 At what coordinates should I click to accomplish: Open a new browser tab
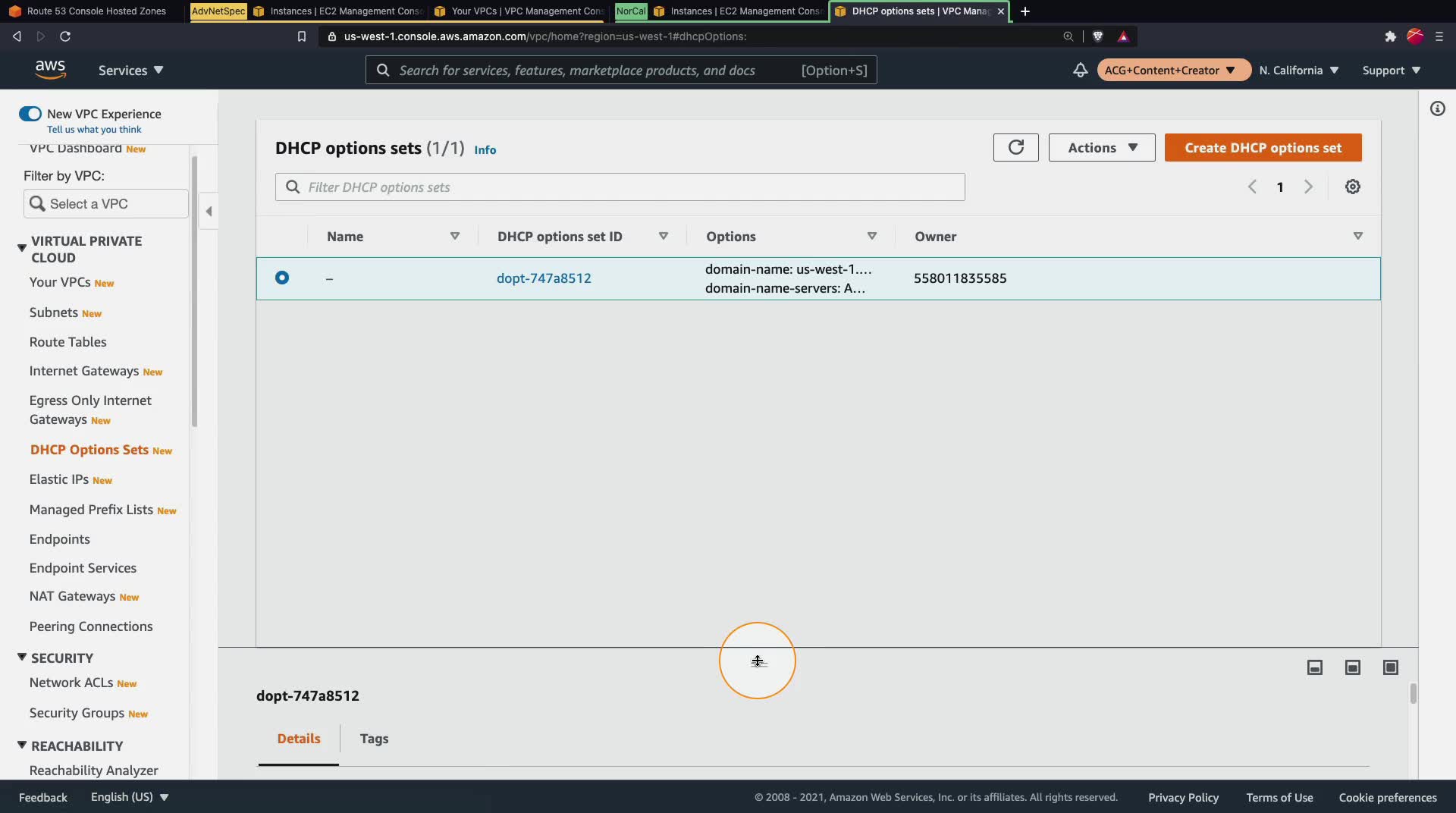point(1025,11)
